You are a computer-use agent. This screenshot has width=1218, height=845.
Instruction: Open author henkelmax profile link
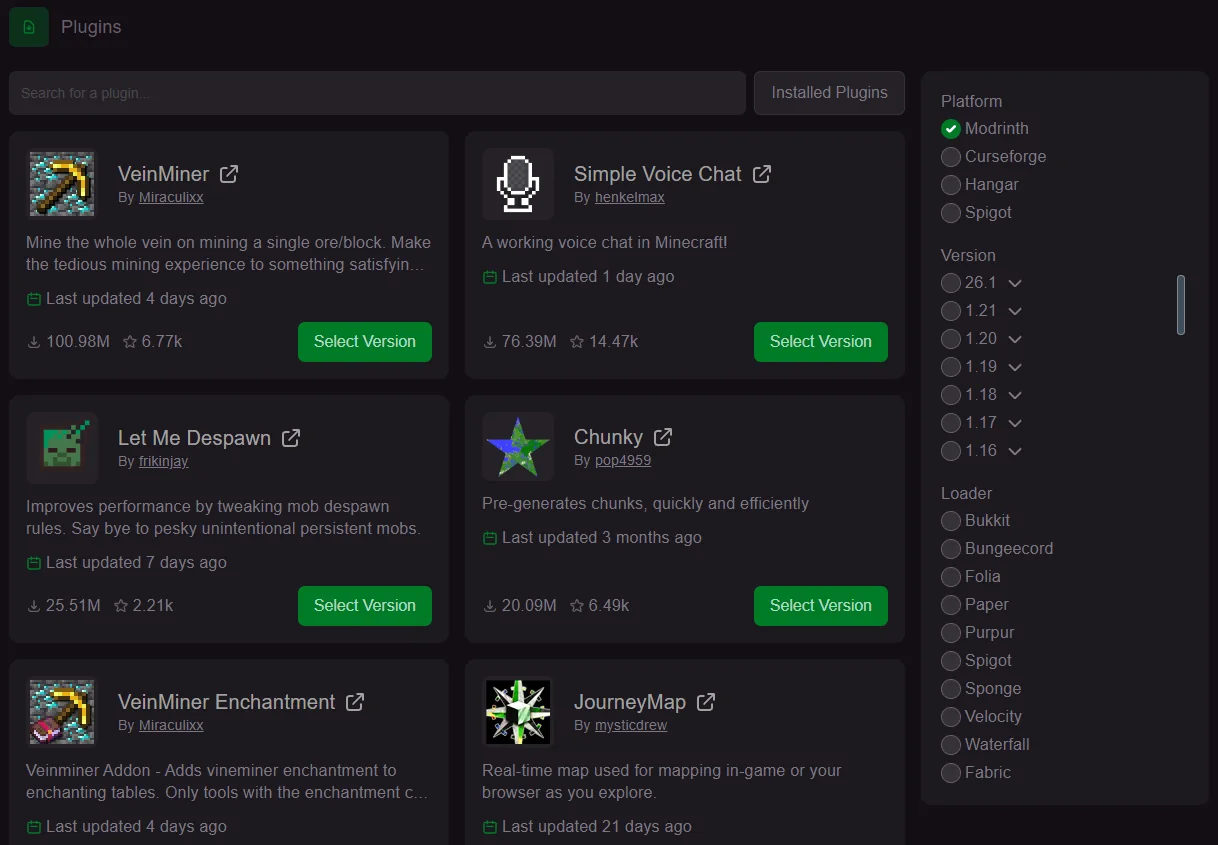(x=630, y=198)
